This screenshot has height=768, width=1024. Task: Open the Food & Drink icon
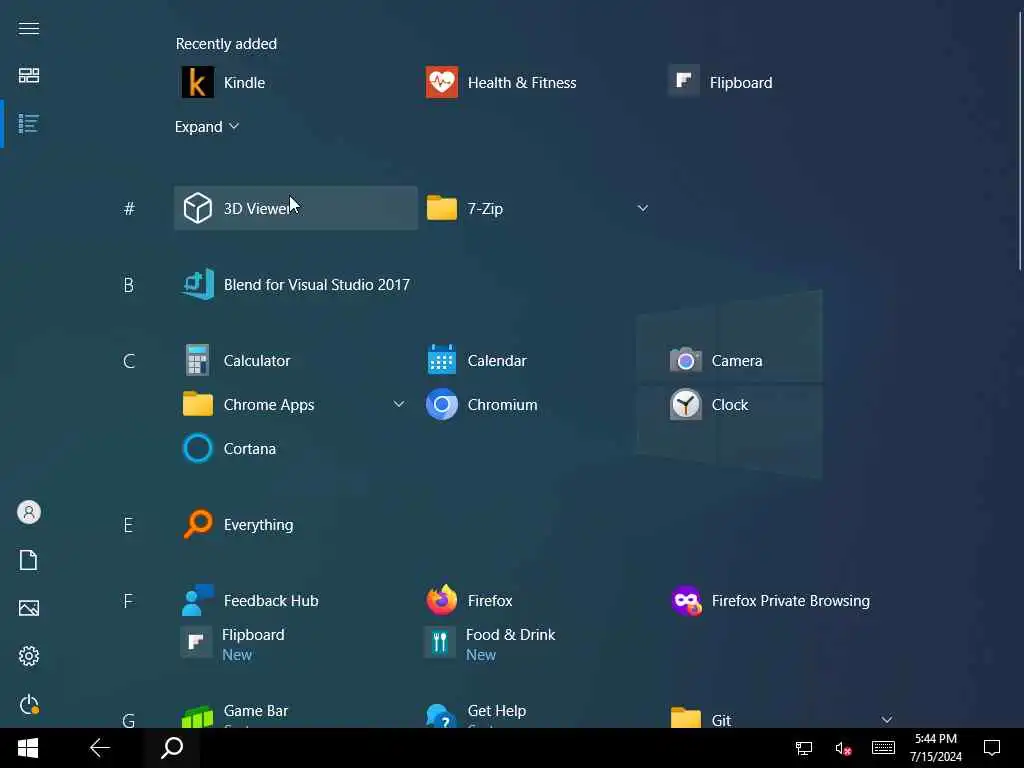(x=440, y=643)
